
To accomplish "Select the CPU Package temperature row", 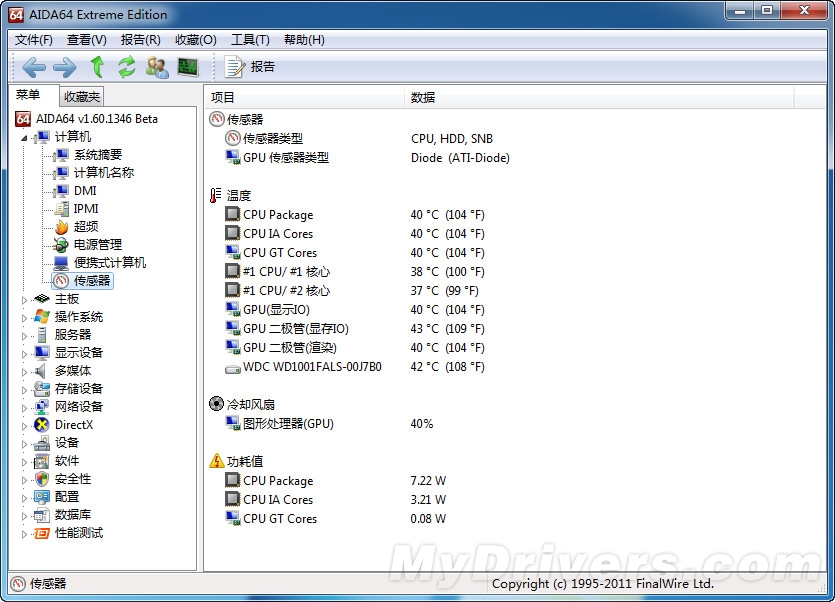I will tap(277, 215).
